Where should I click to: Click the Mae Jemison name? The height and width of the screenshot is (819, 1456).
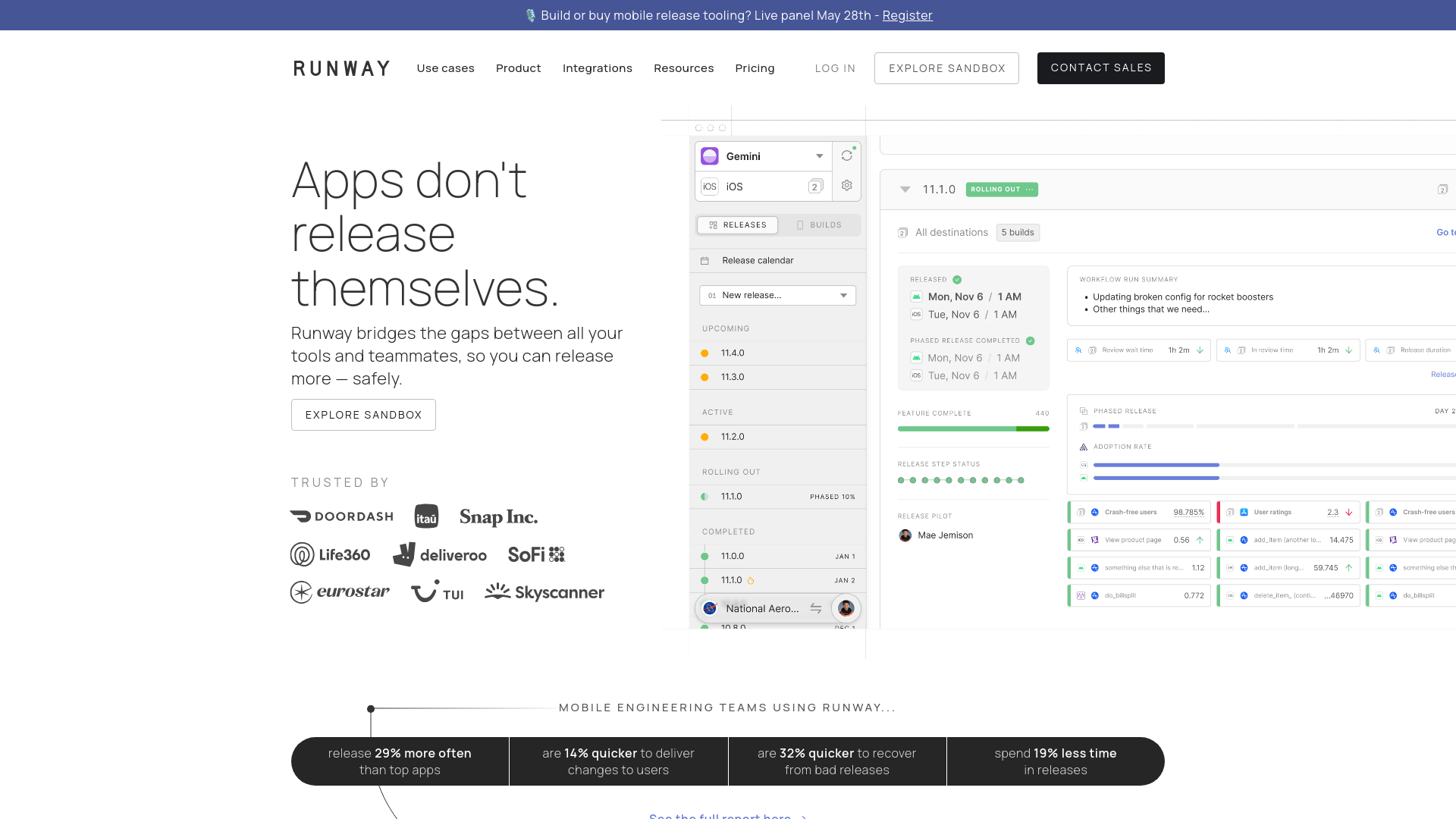tap(945, 535)
